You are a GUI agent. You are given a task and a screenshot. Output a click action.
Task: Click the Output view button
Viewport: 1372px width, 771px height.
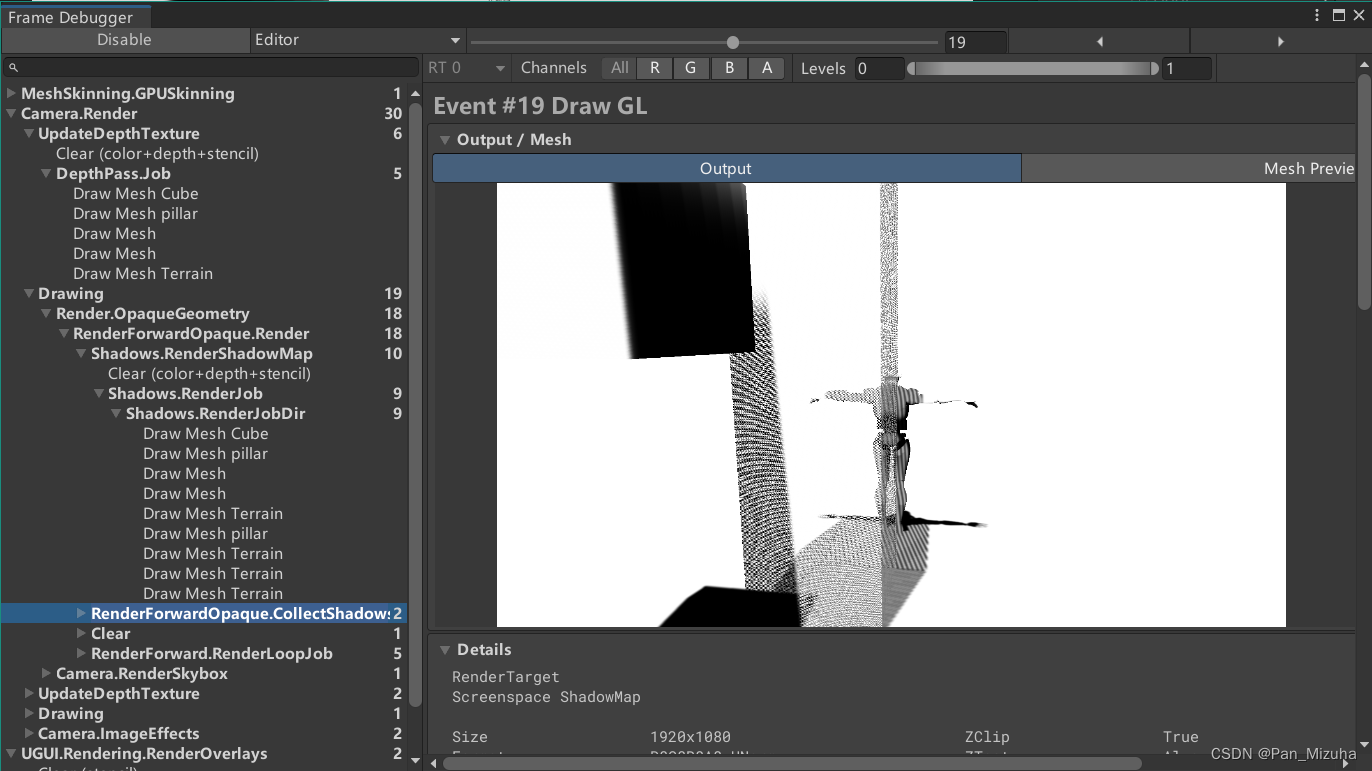[x=725, y=168]
